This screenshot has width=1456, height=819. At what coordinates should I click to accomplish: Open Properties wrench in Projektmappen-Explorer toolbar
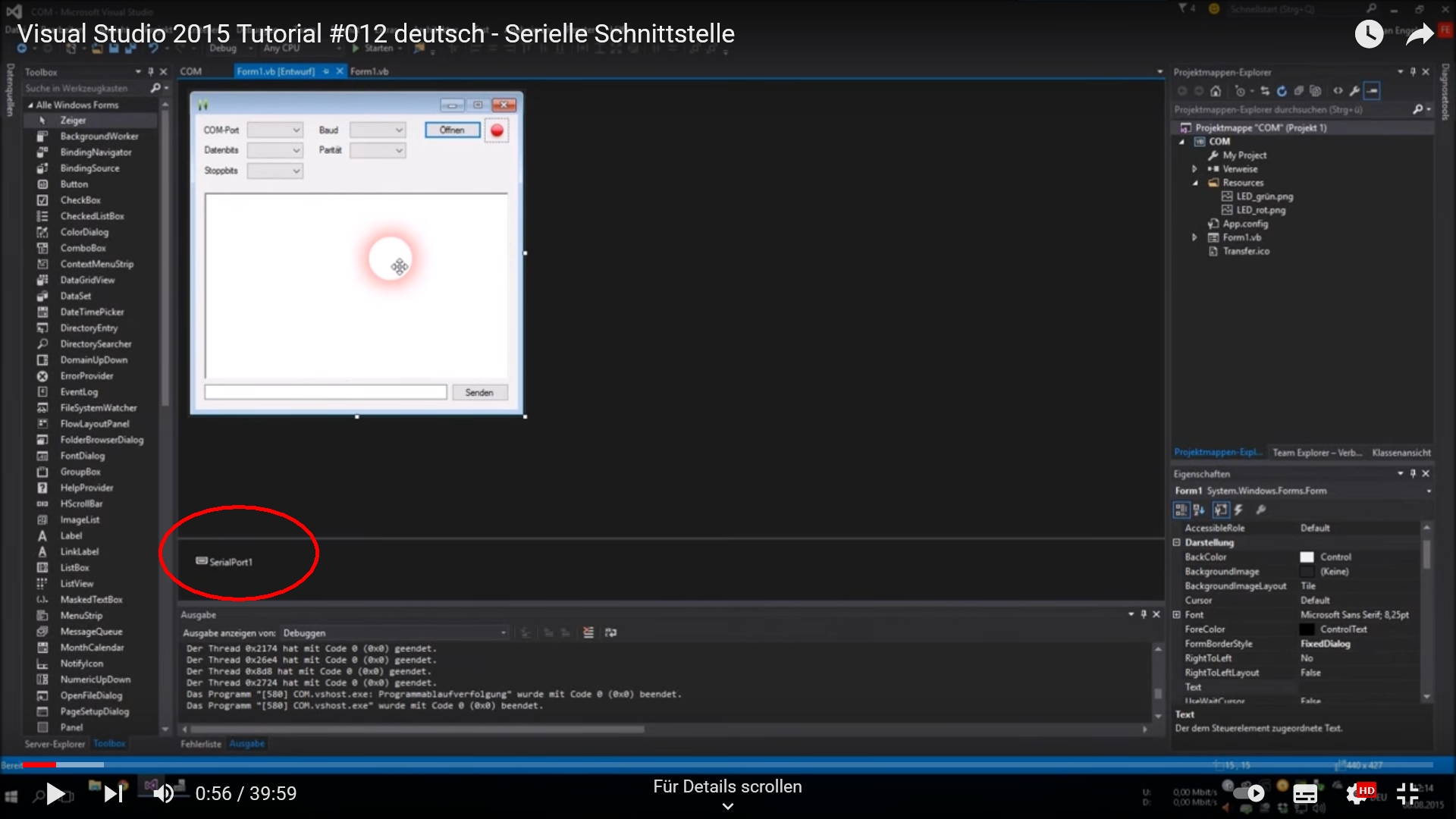click(x=1354, y=91)
